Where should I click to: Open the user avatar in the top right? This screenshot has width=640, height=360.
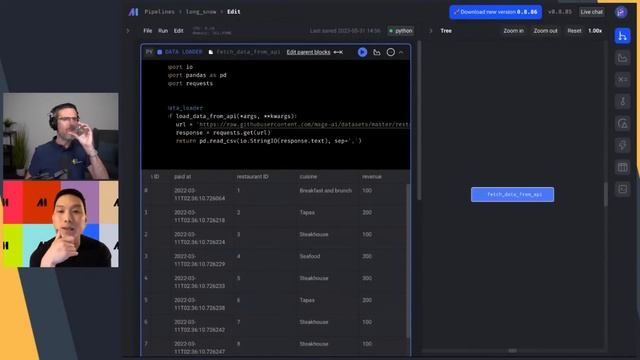621,12
